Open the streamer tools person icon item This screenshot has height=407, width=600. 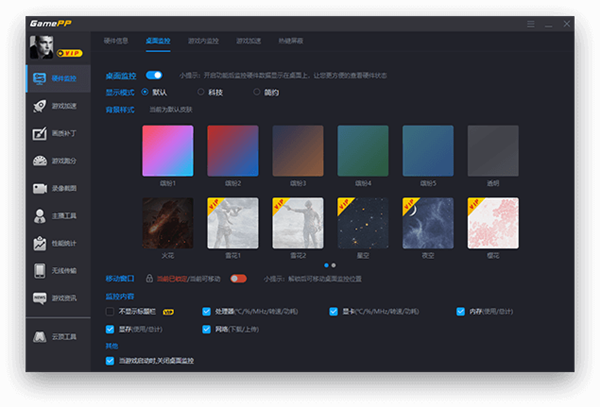(x=58, y=216)
